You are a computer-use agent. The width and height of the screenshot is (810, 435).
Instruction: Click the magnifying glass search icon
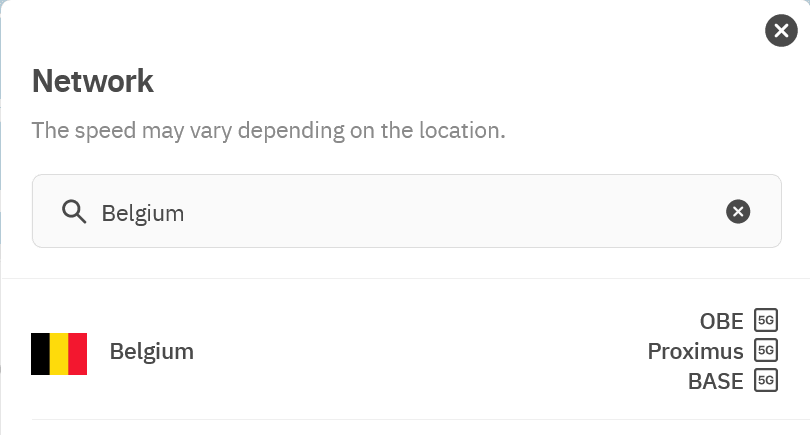pos(74,211)
